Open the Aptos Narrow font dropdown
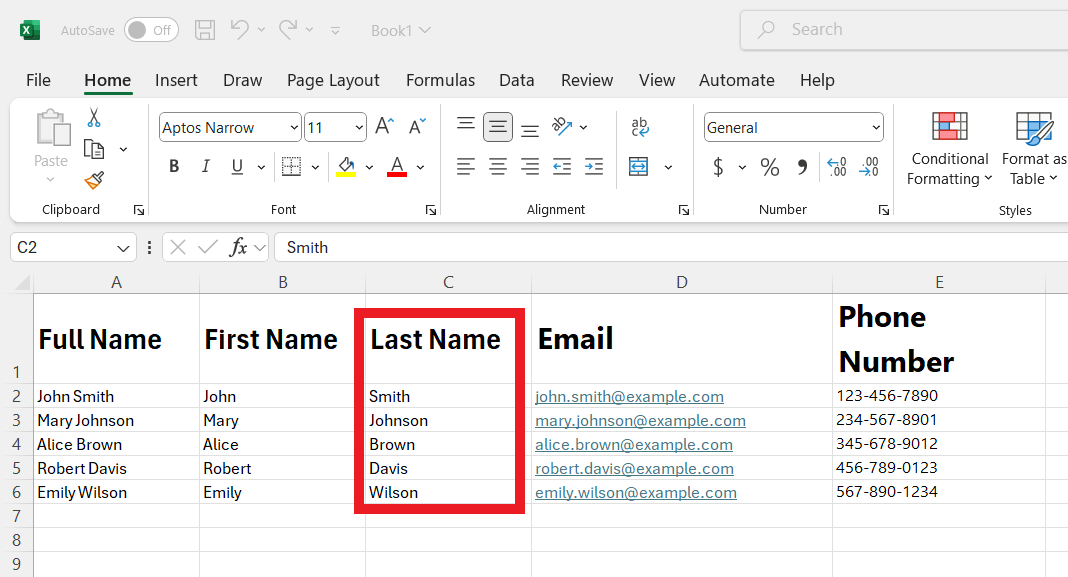1068x577 pixels. [x=294, y=128]
